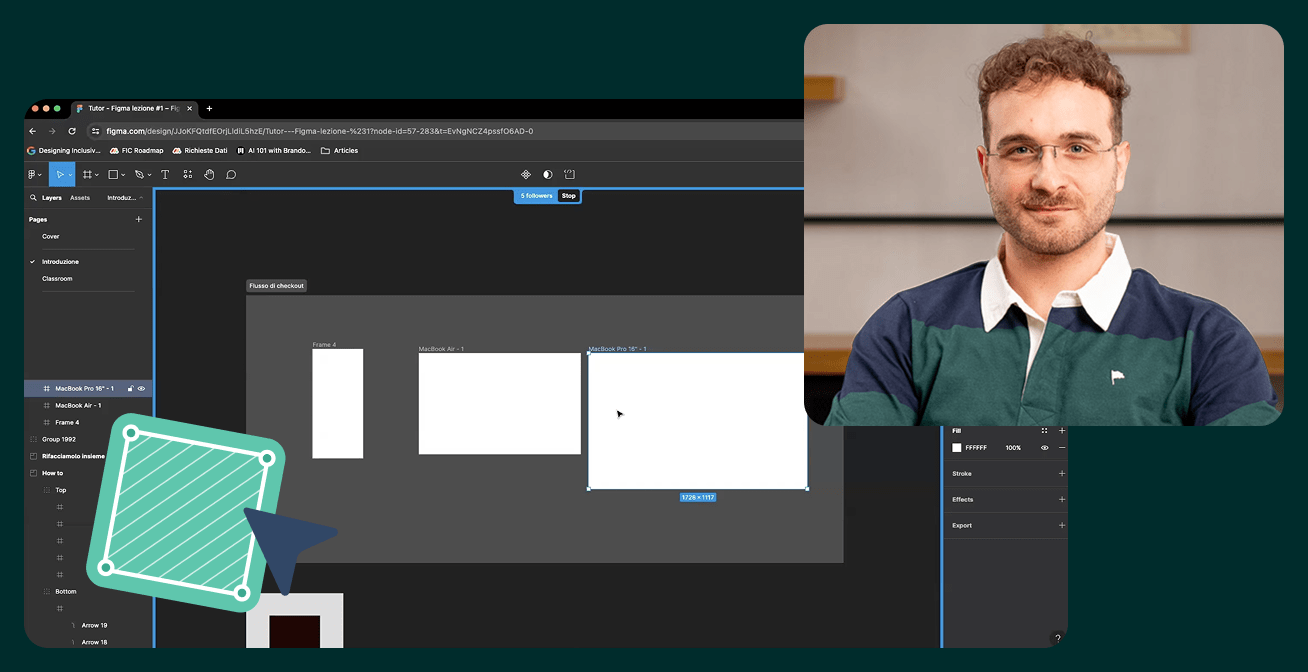Toggle visibility of MacBook Pro 16" layer
The width and height of the screenshot is (1308, 672).
tap(142, 388)
